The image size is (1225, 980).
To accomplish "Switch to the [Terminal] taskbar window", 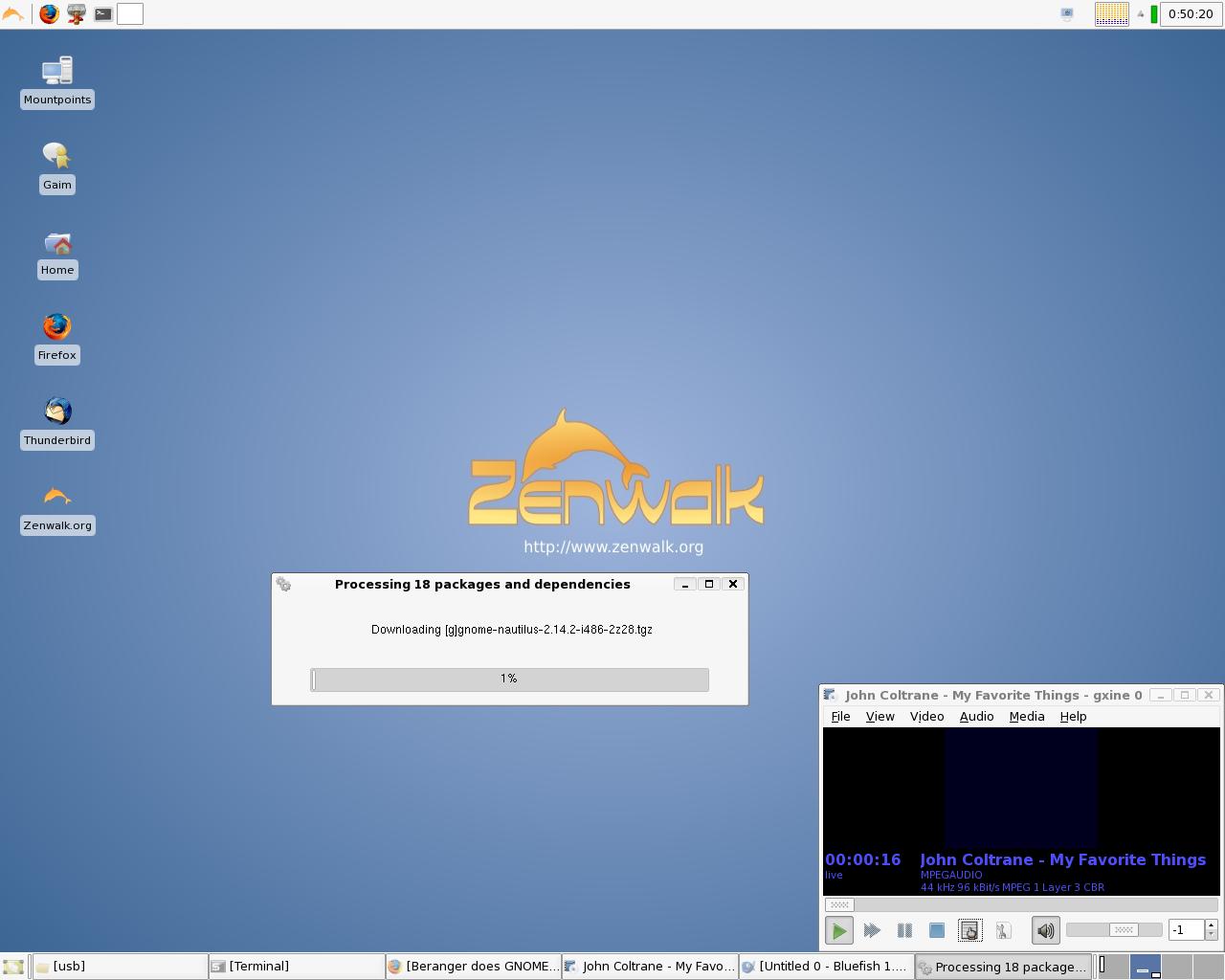I will 297,967.
